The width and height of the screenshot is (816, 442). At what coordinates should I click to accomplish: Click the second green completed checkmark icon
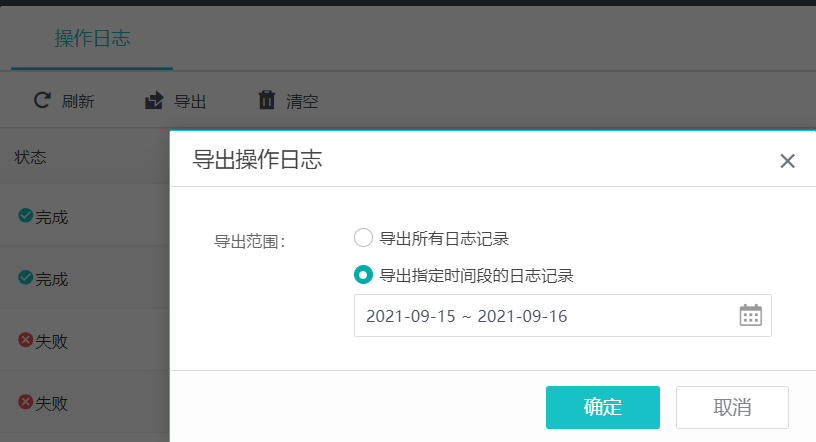tap(26, 277)
